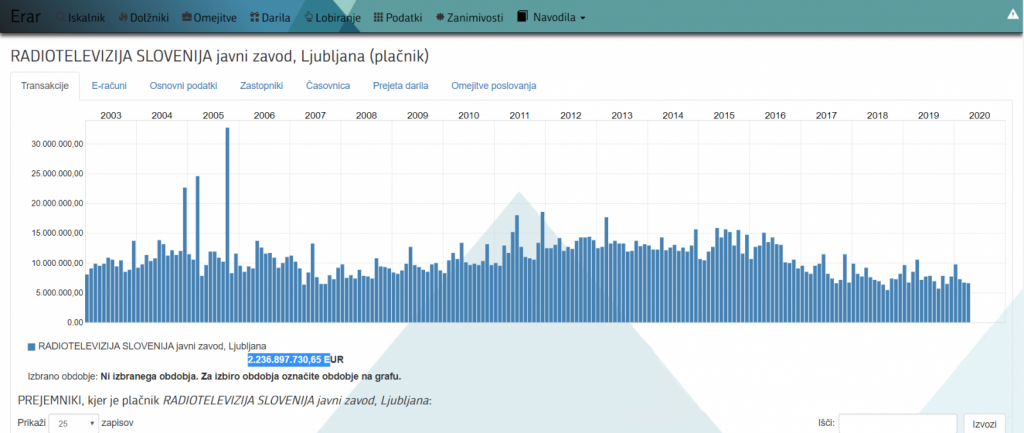Open the Darila gifts section
Screen dimensions: 1024x433
tap(270, 18)
